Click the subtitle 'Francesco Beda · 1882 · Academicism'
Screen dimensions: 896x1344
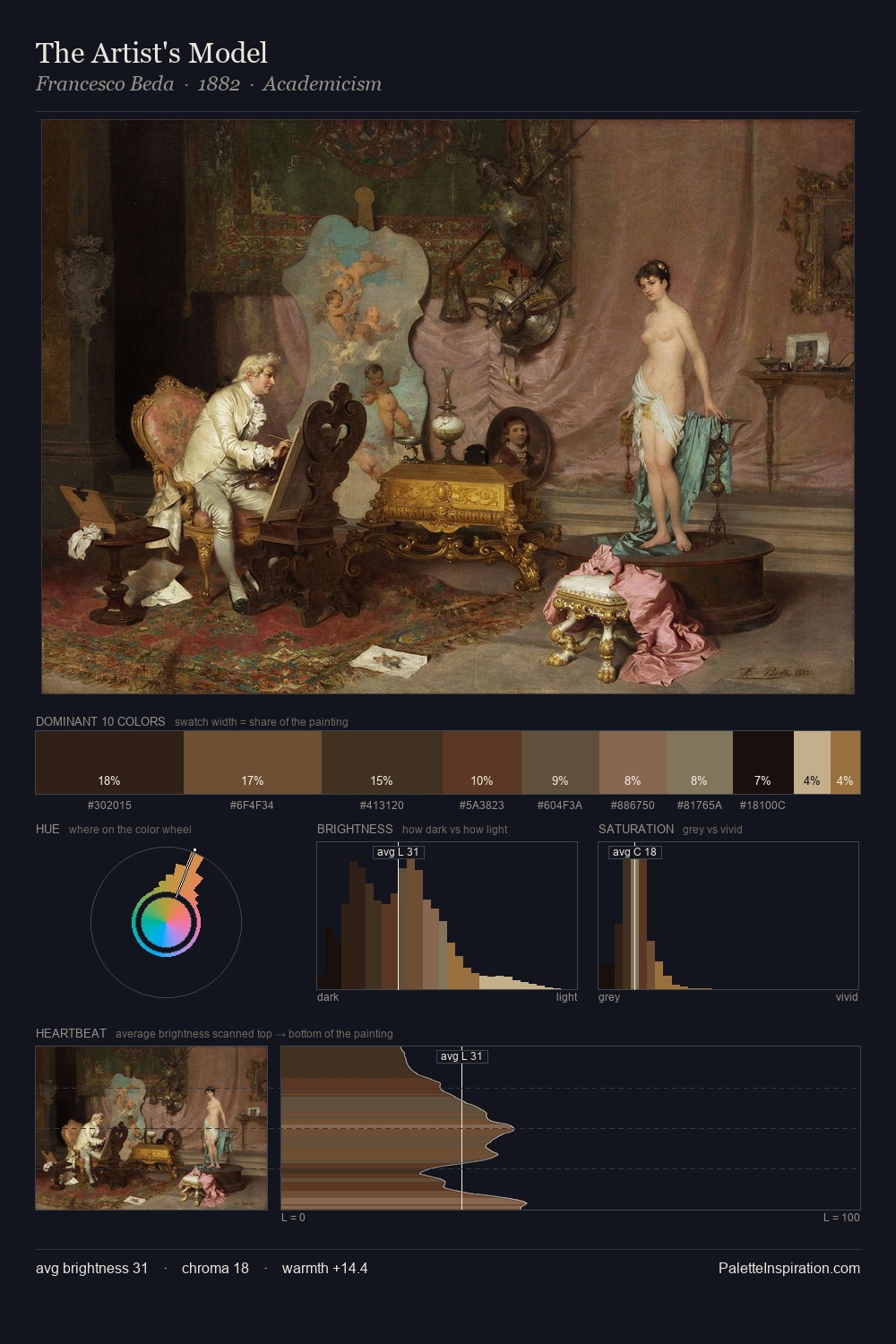tap(209, 84)
